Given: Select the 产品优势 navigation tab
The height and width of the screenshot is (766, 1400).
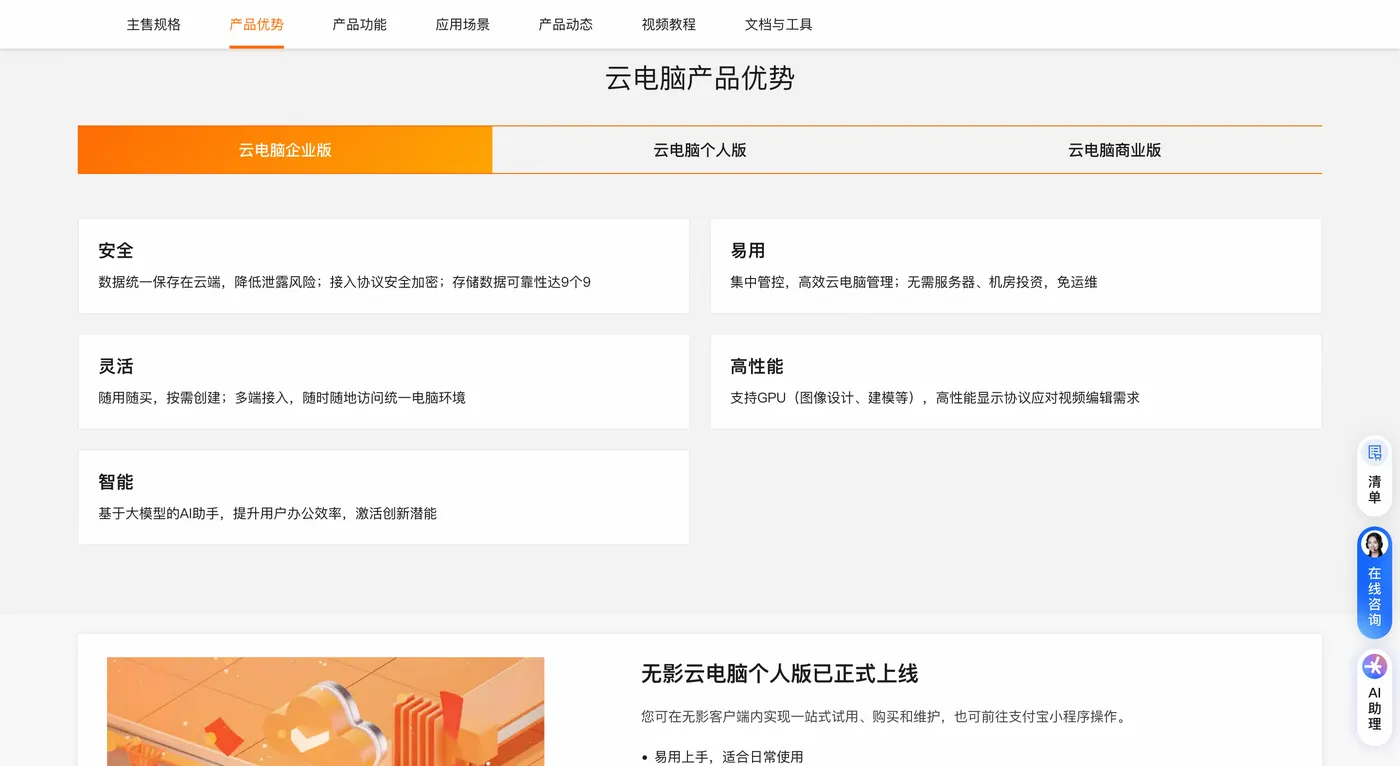Looking at the screenshot, I should click(257, 24).
